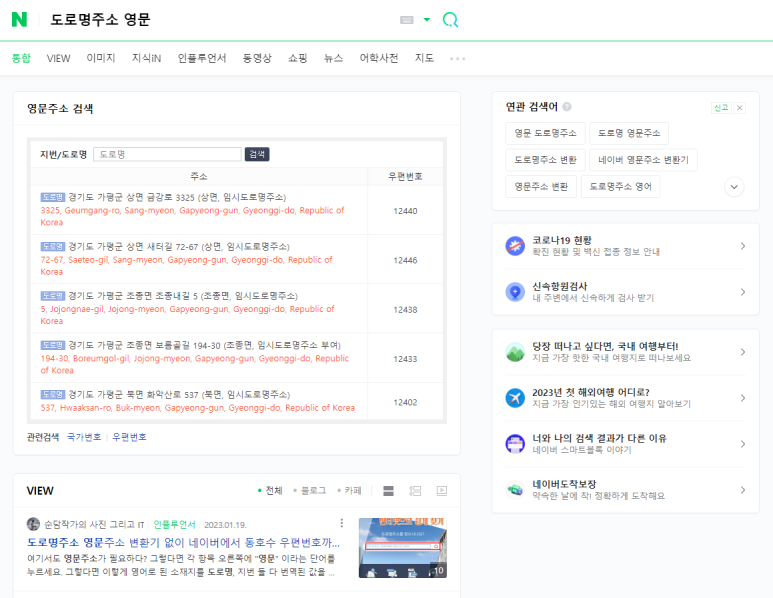Select the 쇼핑 tab
This screenshot has height=598, width=773.
(x=298, y=58)
